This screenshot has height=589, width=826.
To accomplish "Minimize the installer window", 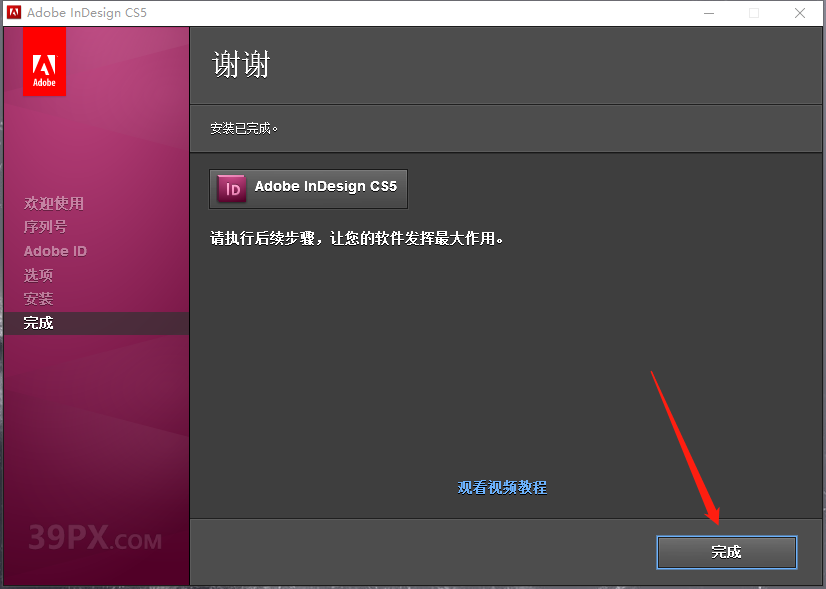I will click(x=709, y=13).
